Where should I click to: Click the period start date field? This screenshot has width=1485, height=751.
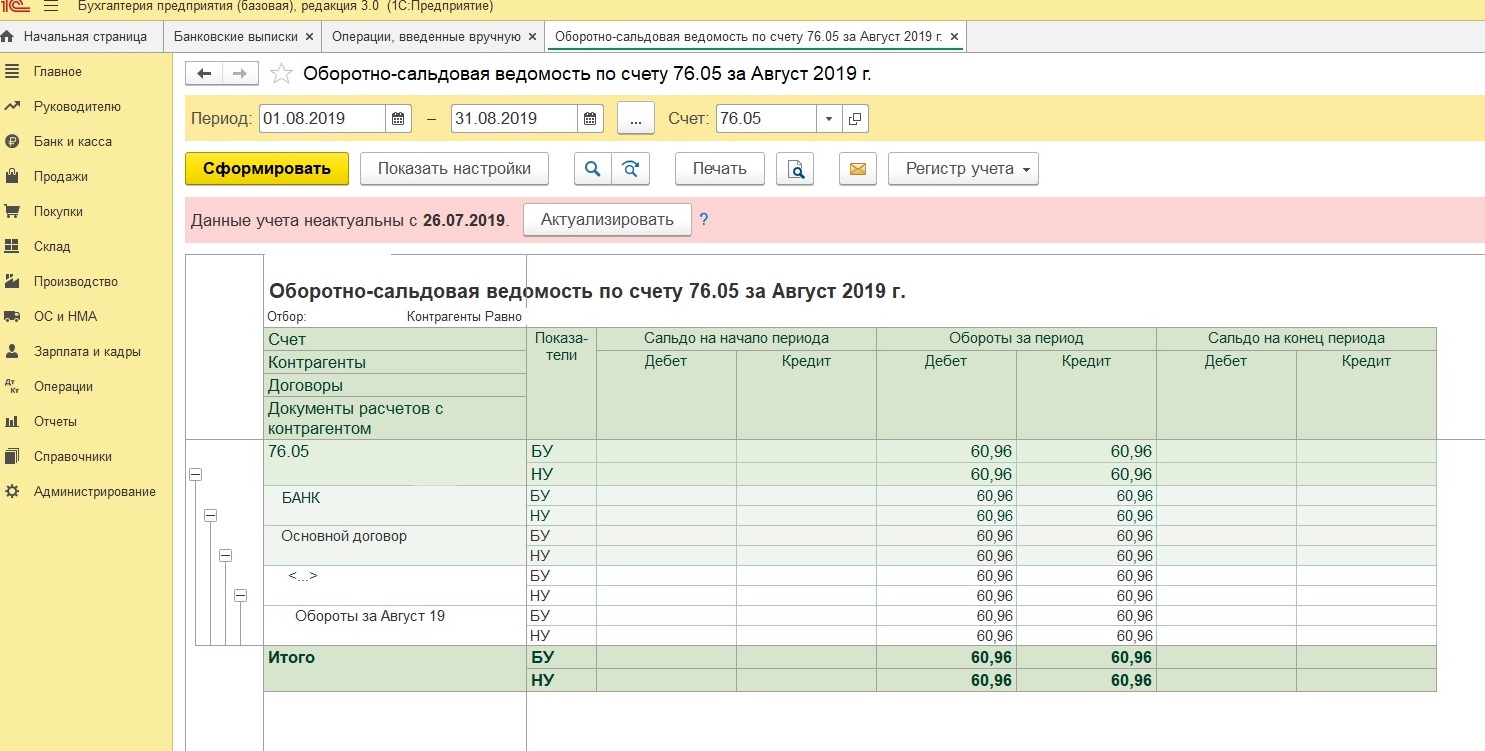[x=320, y=119]
